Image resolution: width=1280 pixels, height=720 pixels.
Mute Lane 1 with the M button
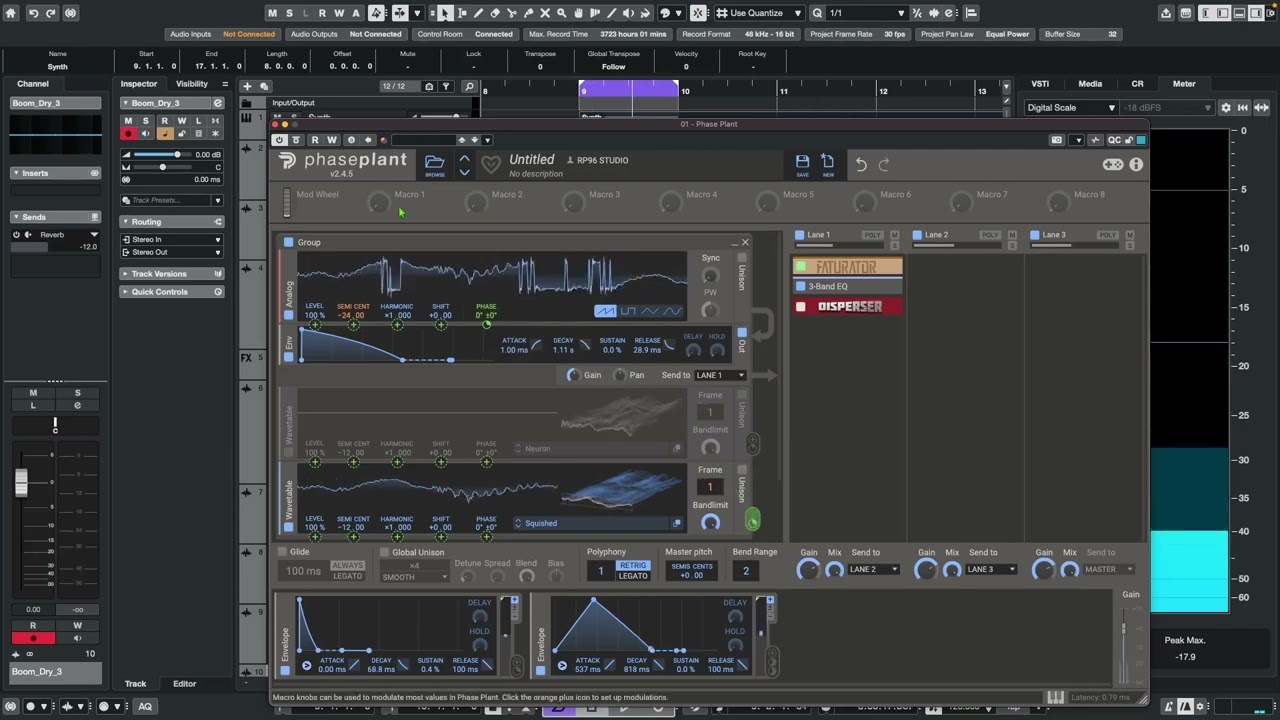click(x=894, y=235)
